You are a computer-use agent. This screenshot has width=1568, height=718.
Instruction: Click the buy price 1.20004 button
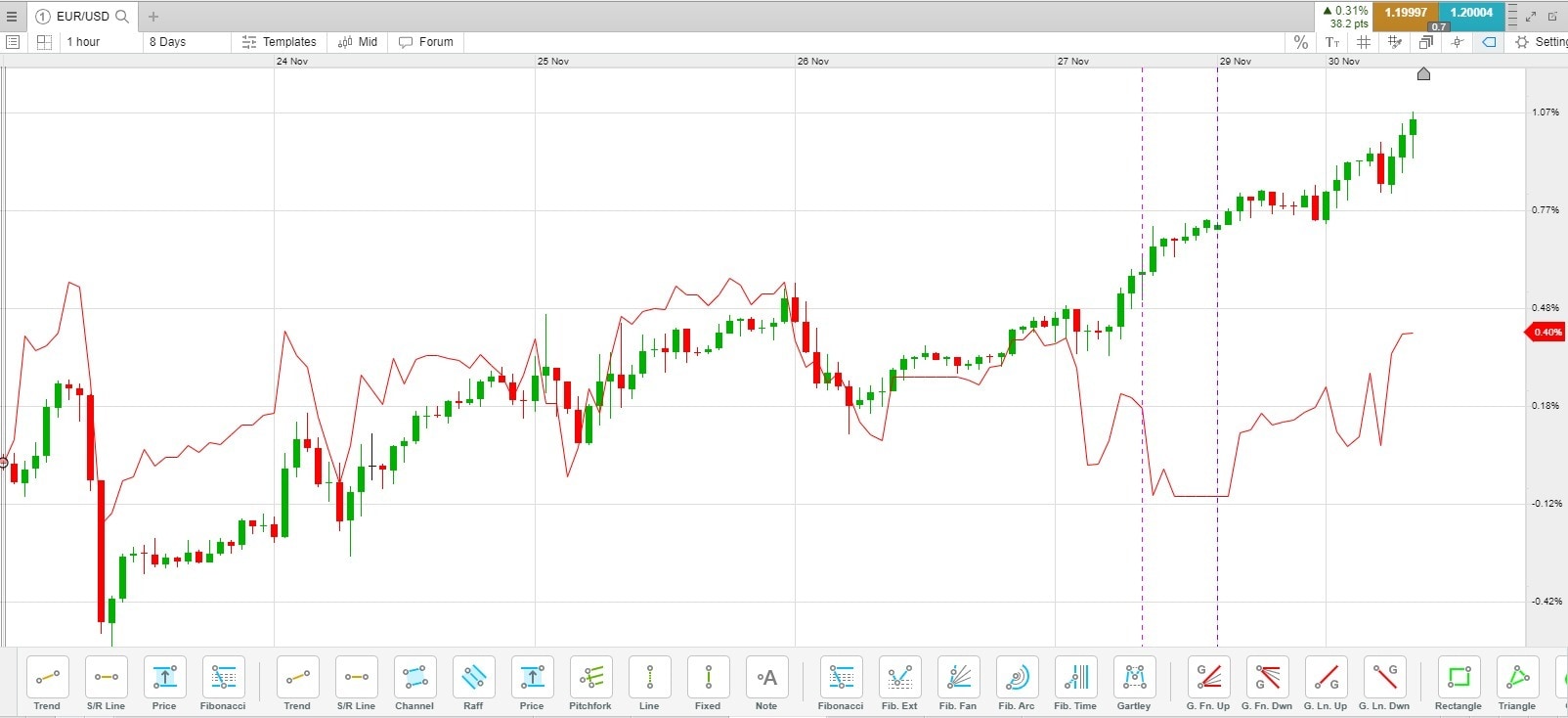pos(1471,14)
